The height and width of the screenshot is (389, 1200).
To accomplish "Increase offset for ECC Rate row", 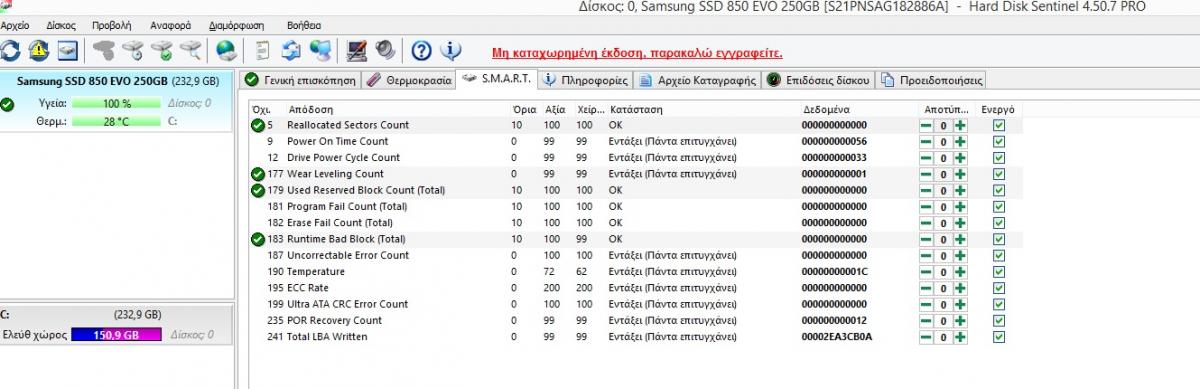I will 960,288.
